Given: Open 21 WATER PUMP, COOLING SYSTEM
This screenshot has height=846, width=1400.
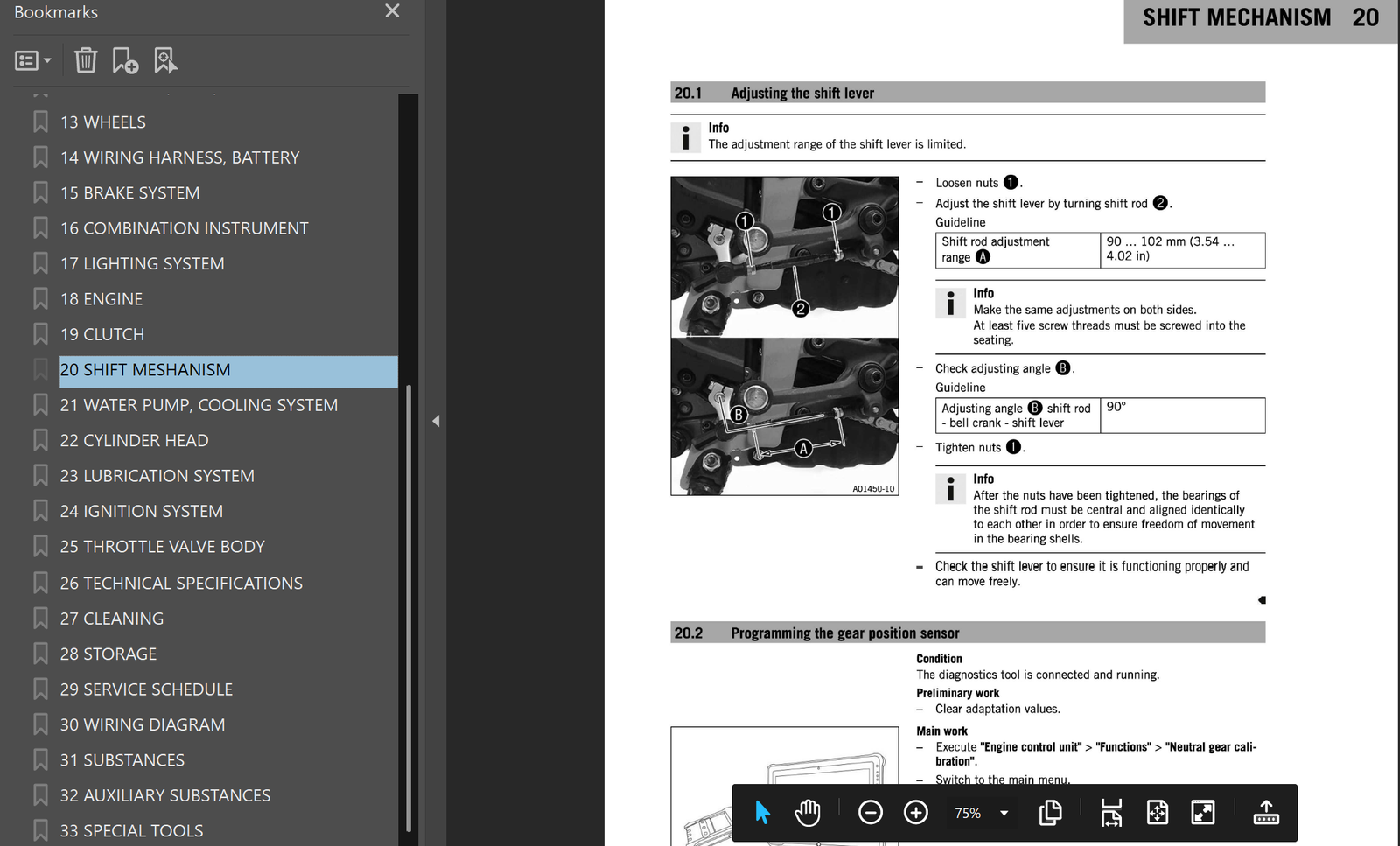Looking at the screenshot, I should (199, 405).
